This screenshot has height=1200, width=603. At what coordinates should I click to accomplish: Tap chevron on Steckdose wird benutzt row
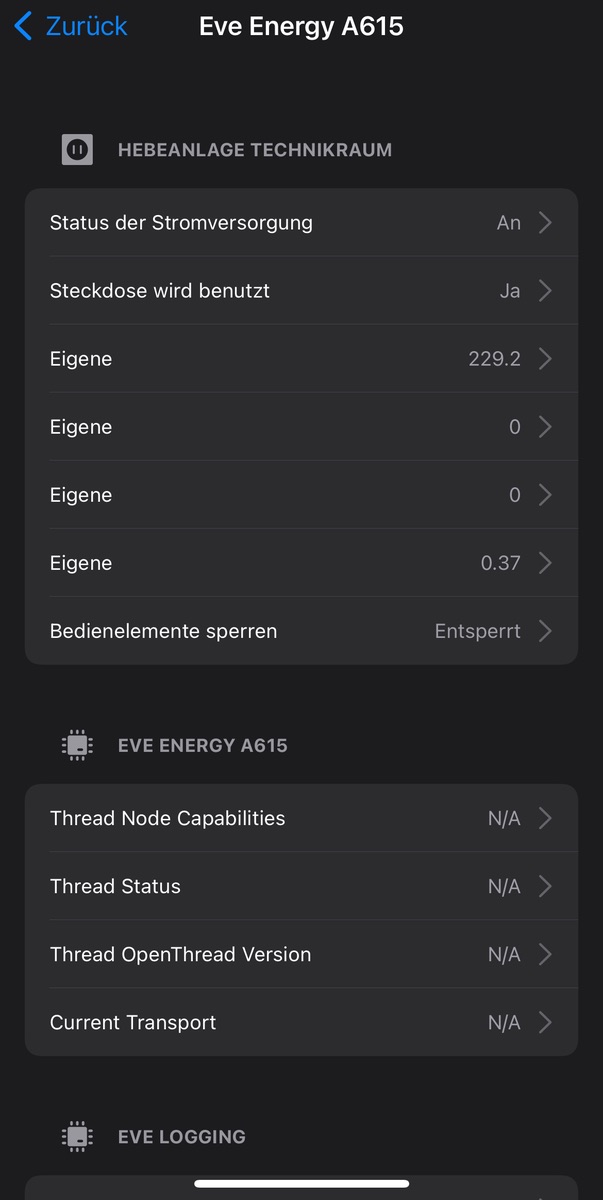545,291
